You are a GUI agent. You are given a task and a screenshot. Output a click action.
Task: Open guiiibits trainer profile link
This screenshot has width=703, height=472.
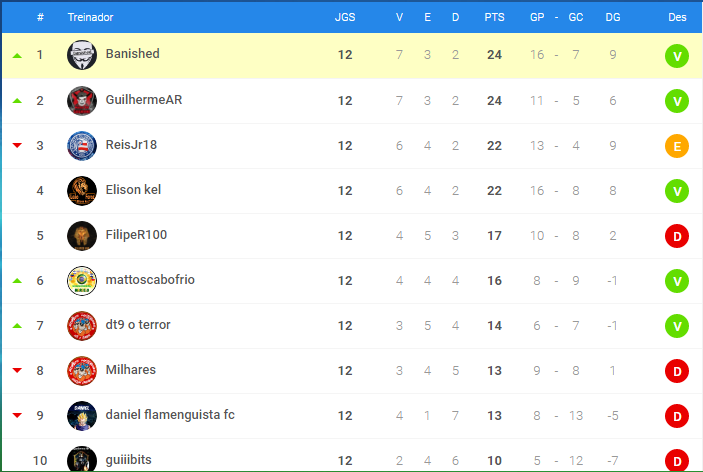pyautogui.click(x=128, y=459)
